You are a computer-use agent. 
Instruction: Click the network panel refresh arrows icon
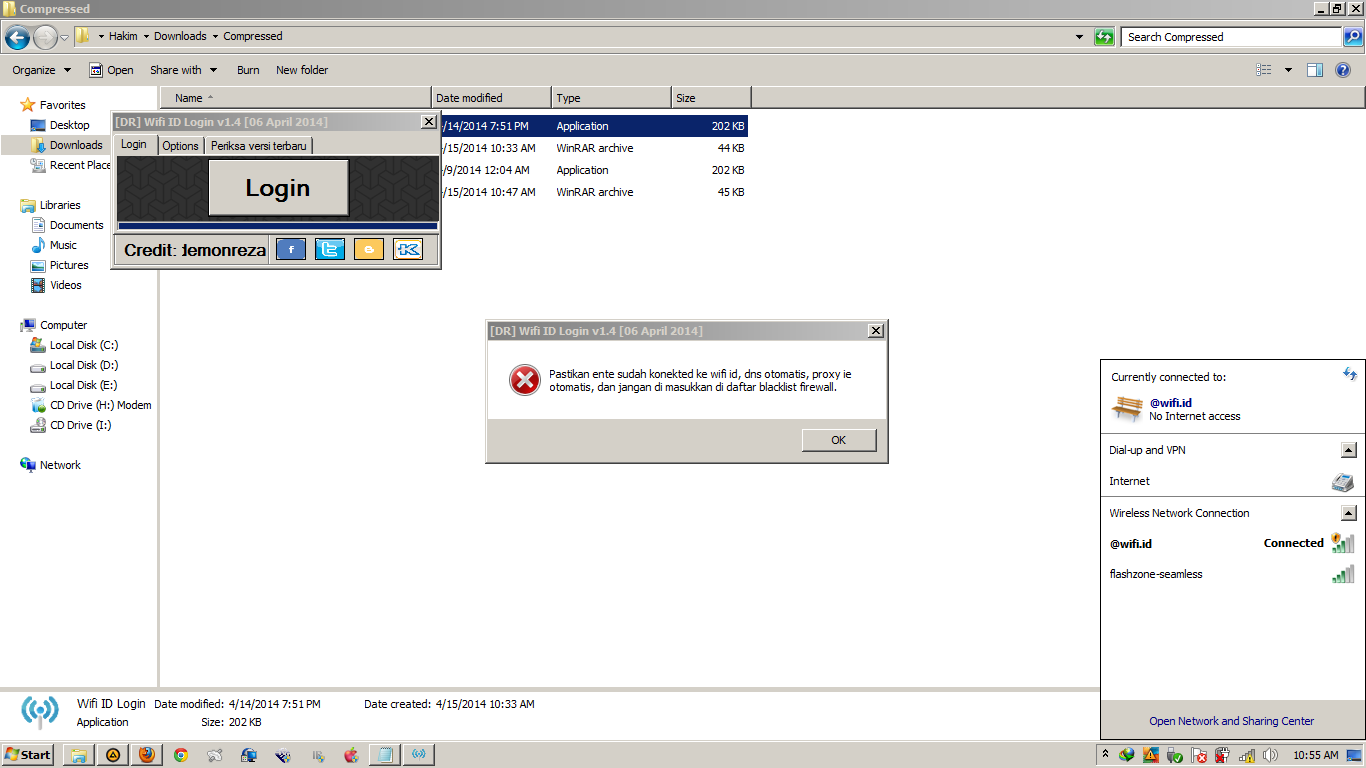(x=1350, y=374)
